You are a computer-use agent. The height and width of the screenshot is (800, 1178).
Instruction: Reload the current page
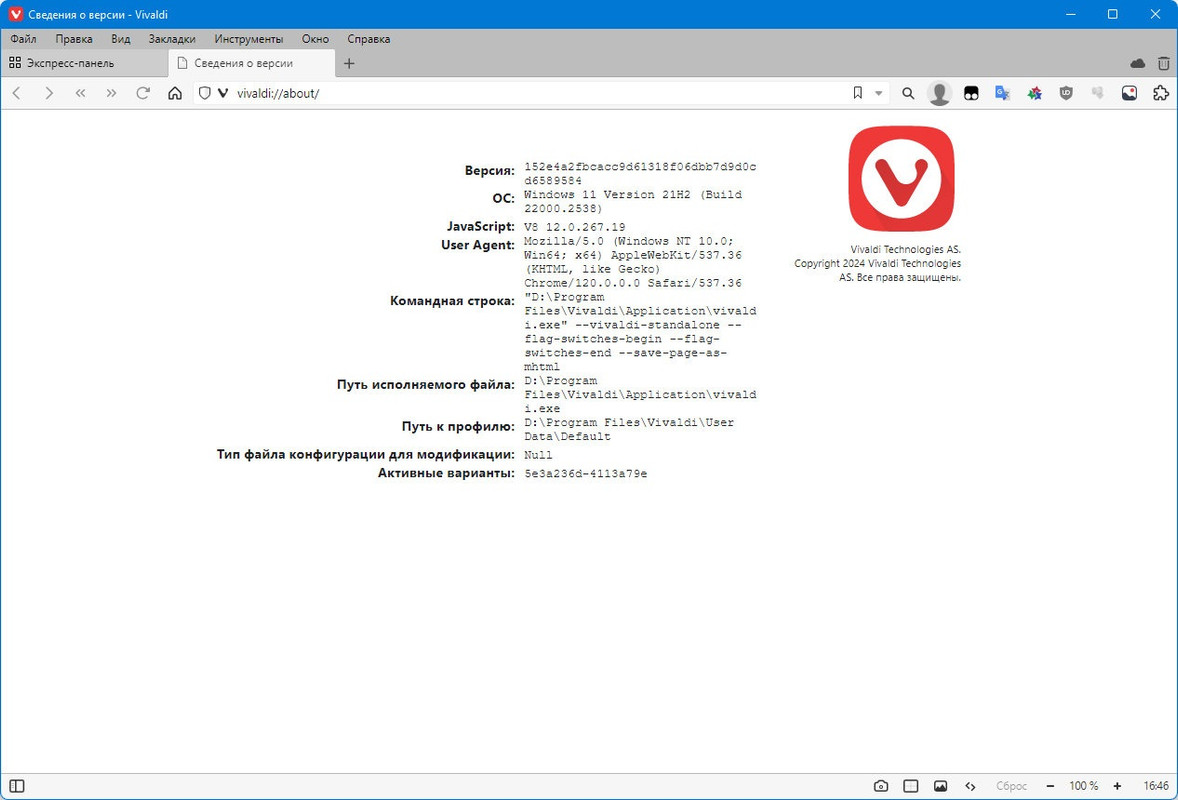[x=143, y=93]
